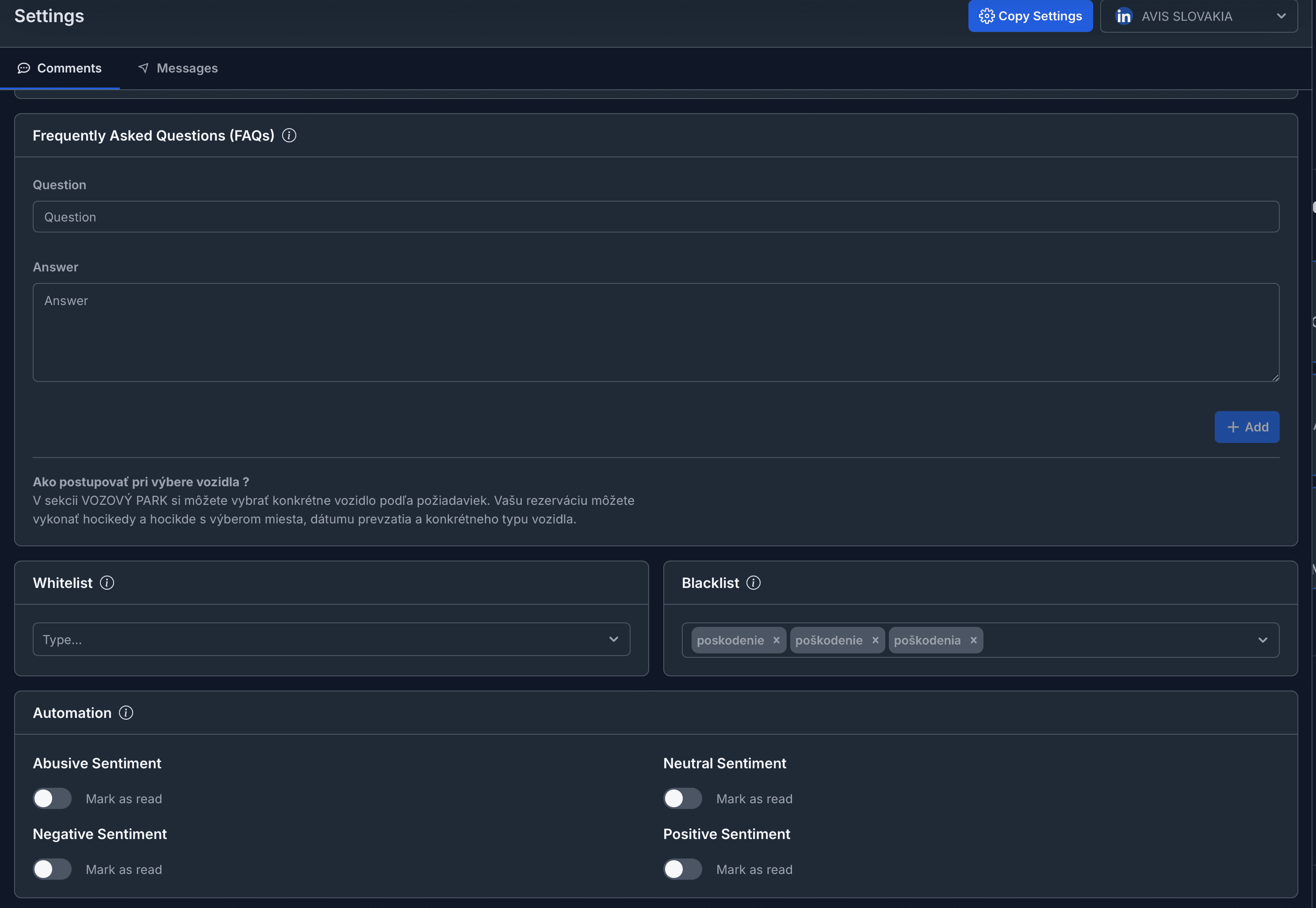Screen dimensions: 1316x908
Task: Click the LinkedIn icon beside AVIS SLOVAKIA
Action: pyautogui.click(x=1123, y=16)
